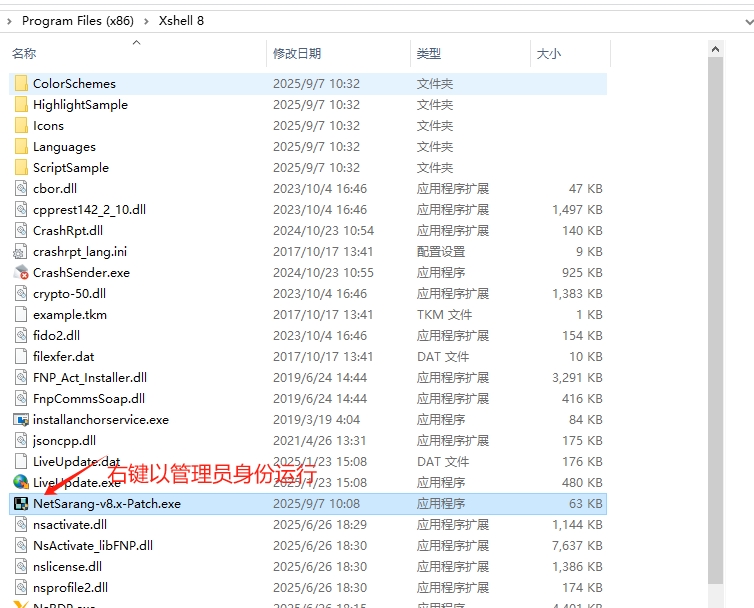Select the crashrpt_lang.ini file name
754x608 pixels.
(x=80, y=252)
